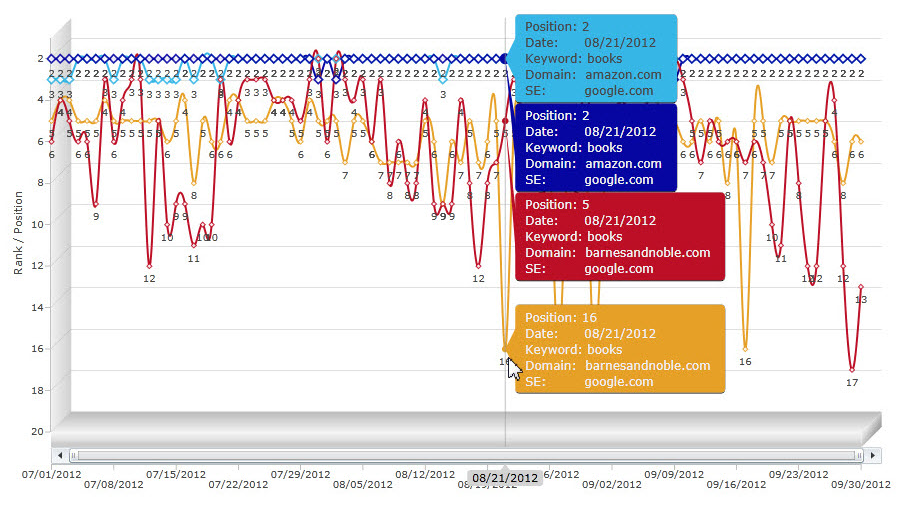Grab the scrollbar right resize grip

pos(859,455)
